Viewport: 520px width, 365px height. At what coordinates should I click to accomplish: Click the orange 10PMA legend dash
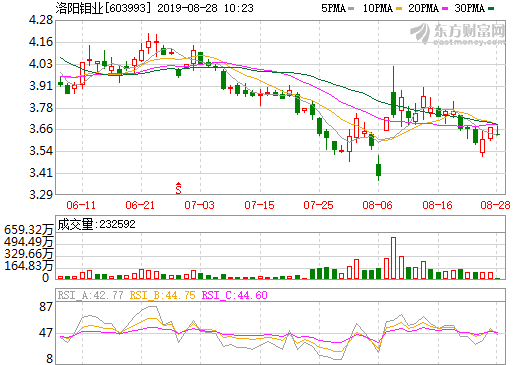399,9
